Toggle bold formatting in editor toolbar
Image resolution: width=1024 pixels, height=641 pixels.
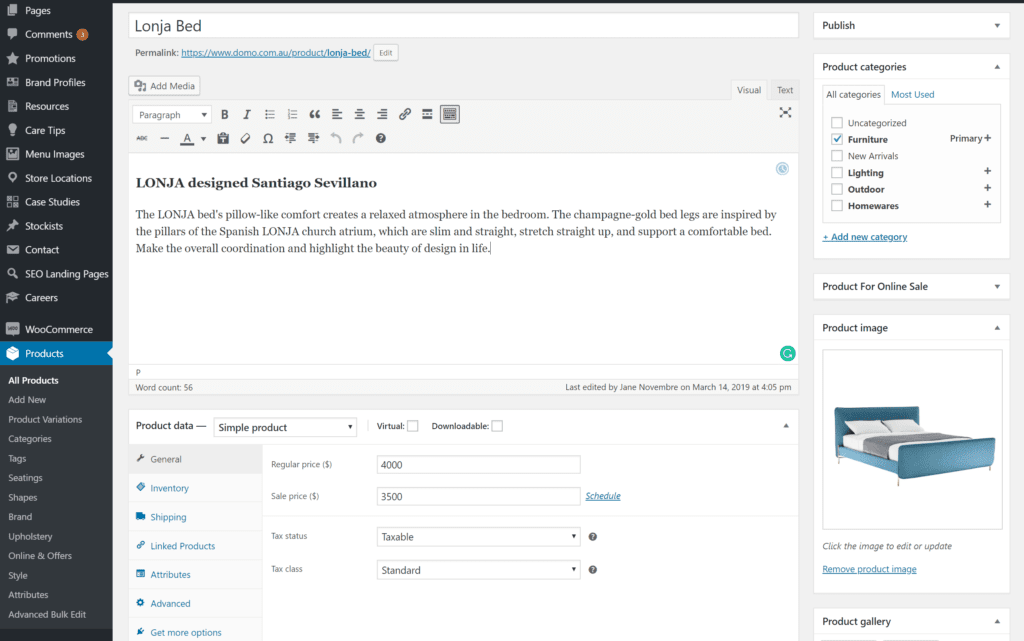(x=225, y=114)
